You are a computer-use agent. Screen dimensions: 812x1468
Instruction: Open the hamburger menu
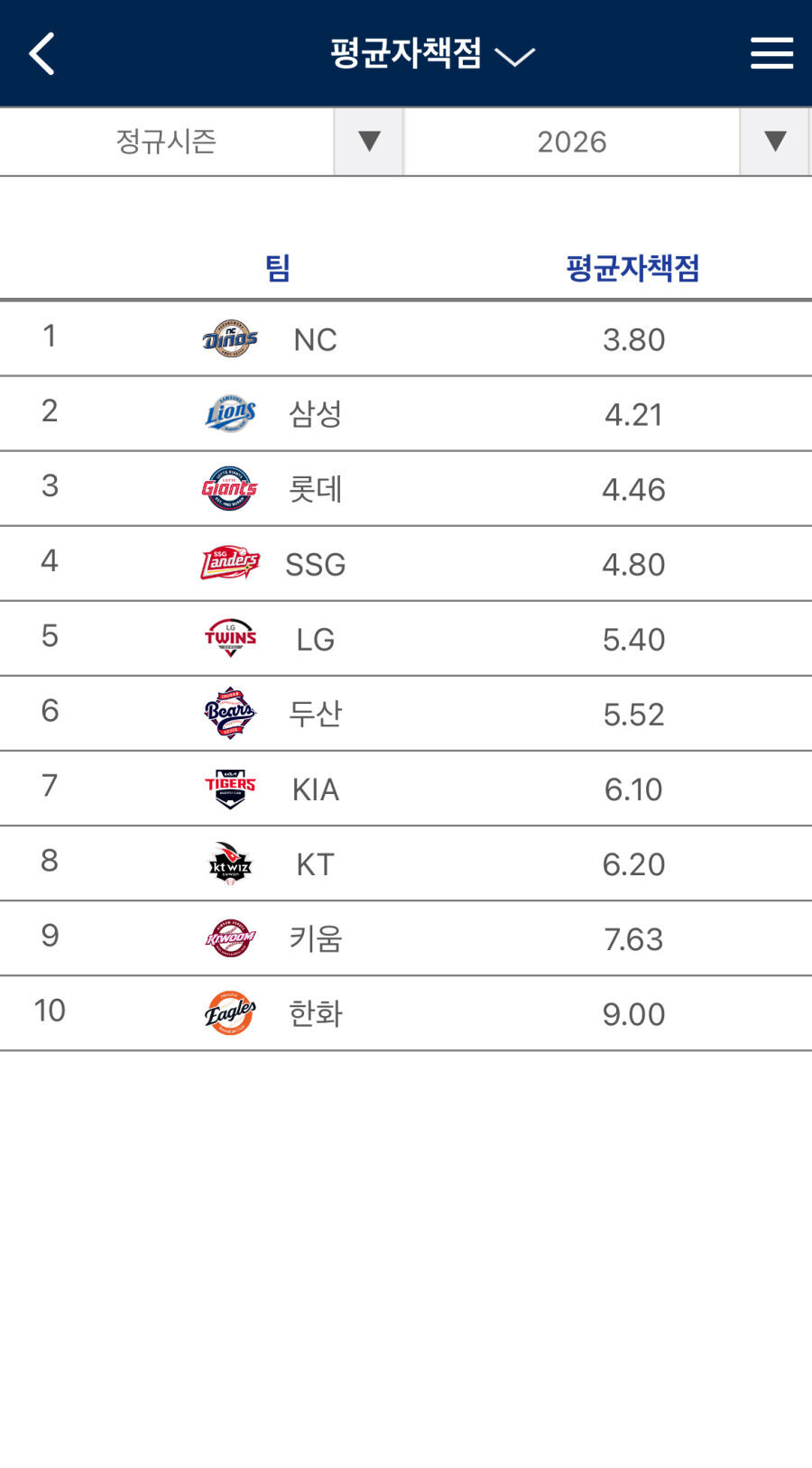click(x=771, y=53)
